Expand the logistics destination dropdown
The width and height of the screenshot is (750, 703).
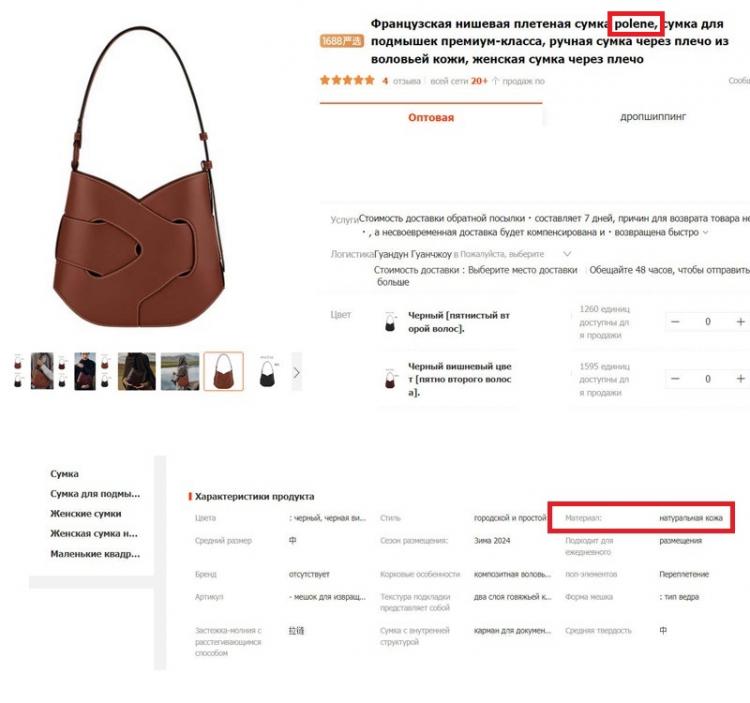567,254
